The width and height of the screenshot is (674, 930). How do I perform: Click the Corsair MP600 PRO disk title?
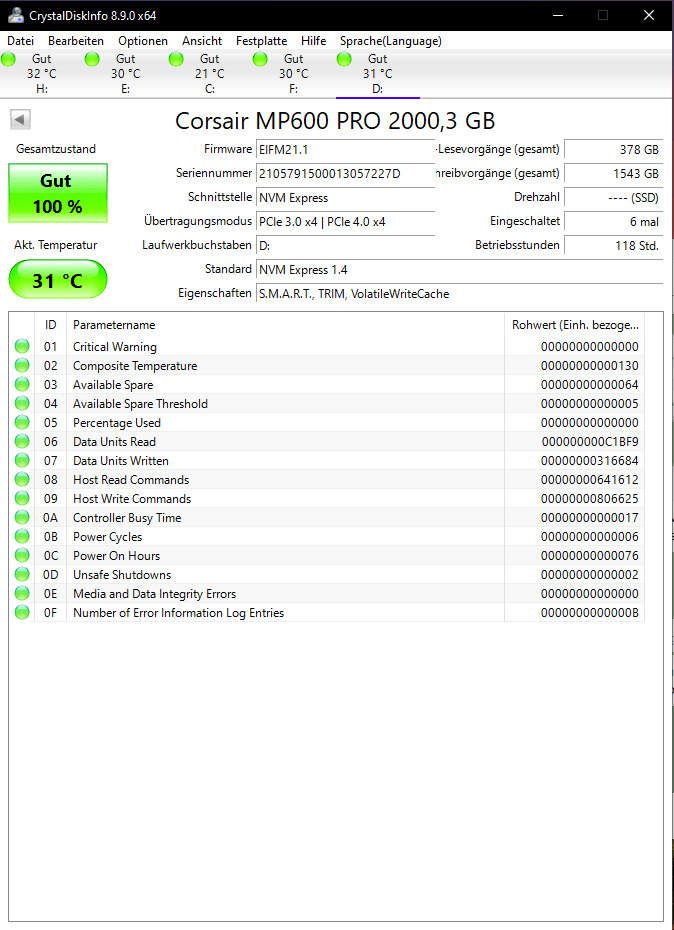335,121
